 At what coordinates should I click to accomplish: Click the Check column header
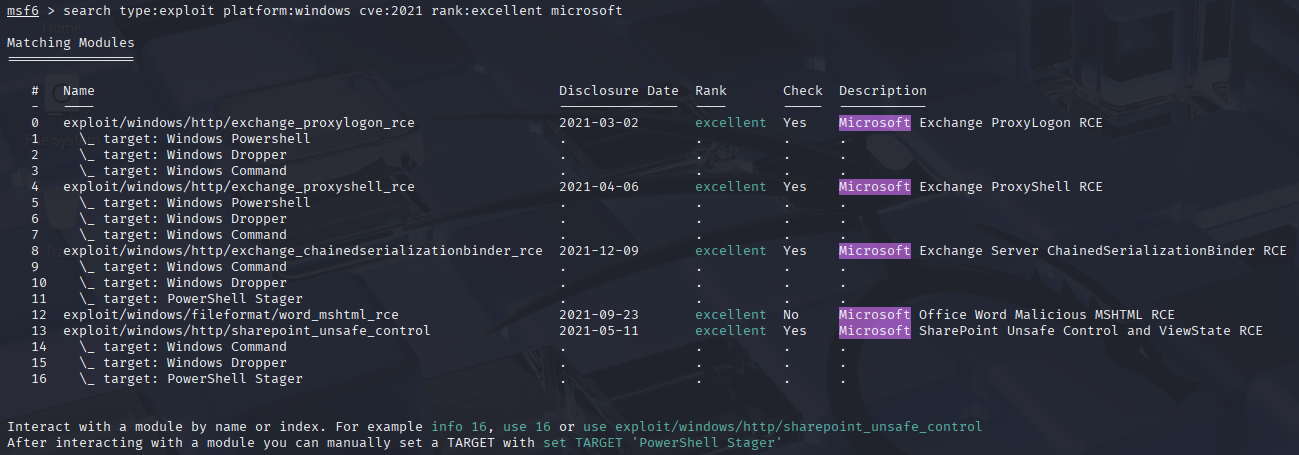pyautogui.click(x=802, y=91)
